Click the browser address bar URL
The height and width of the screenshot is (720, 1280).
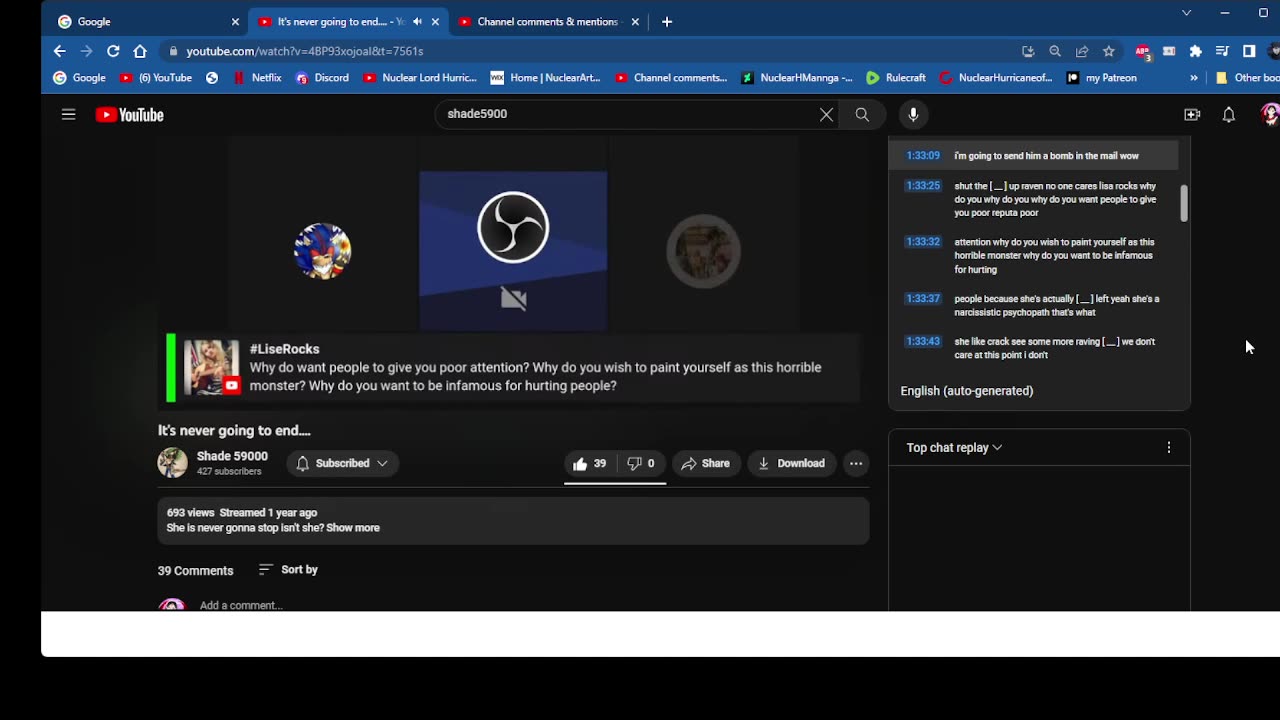[305, 51]
